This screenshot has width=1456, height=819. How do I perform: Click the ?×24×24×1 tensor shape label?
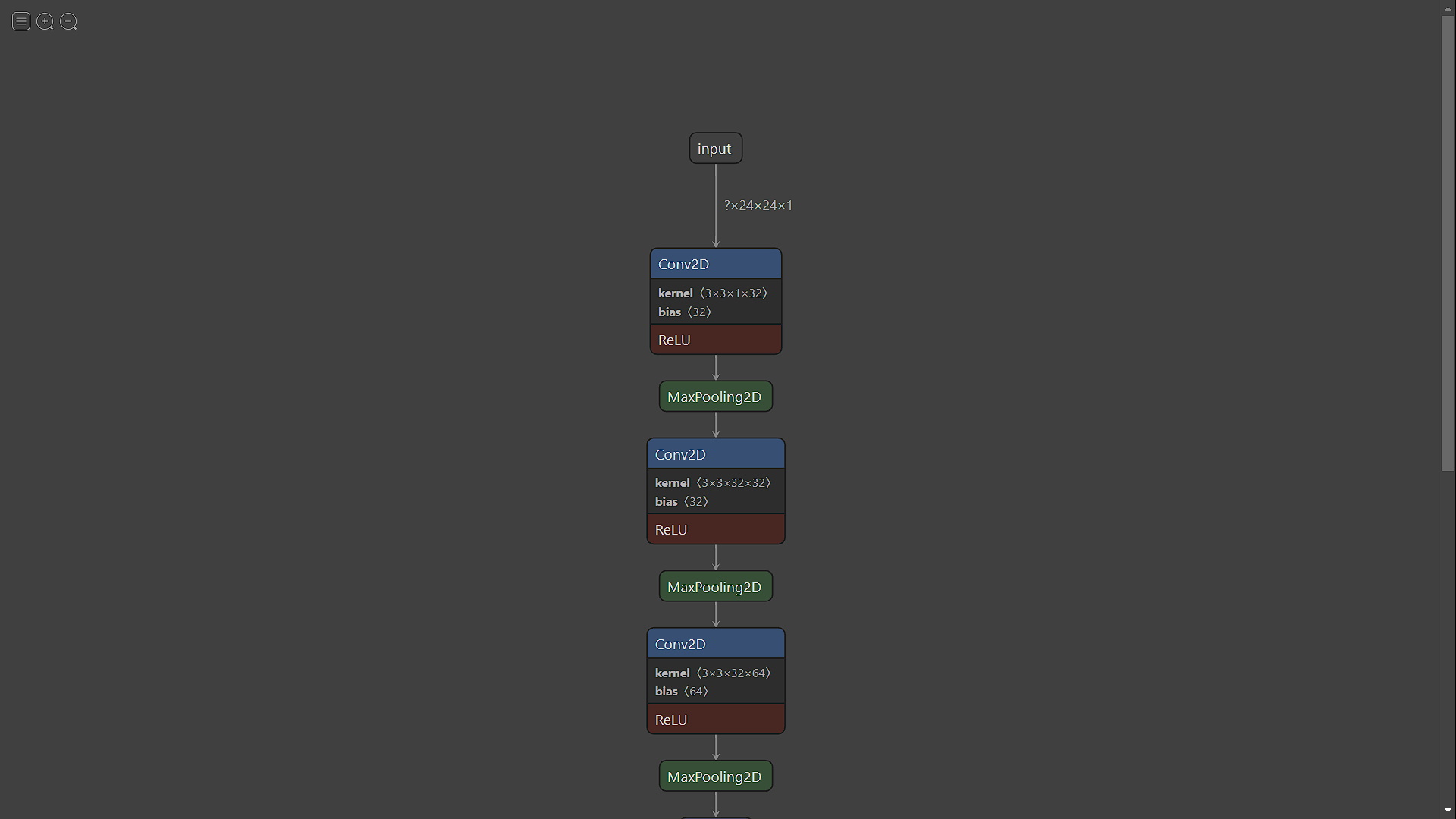(x=758, y=204)
